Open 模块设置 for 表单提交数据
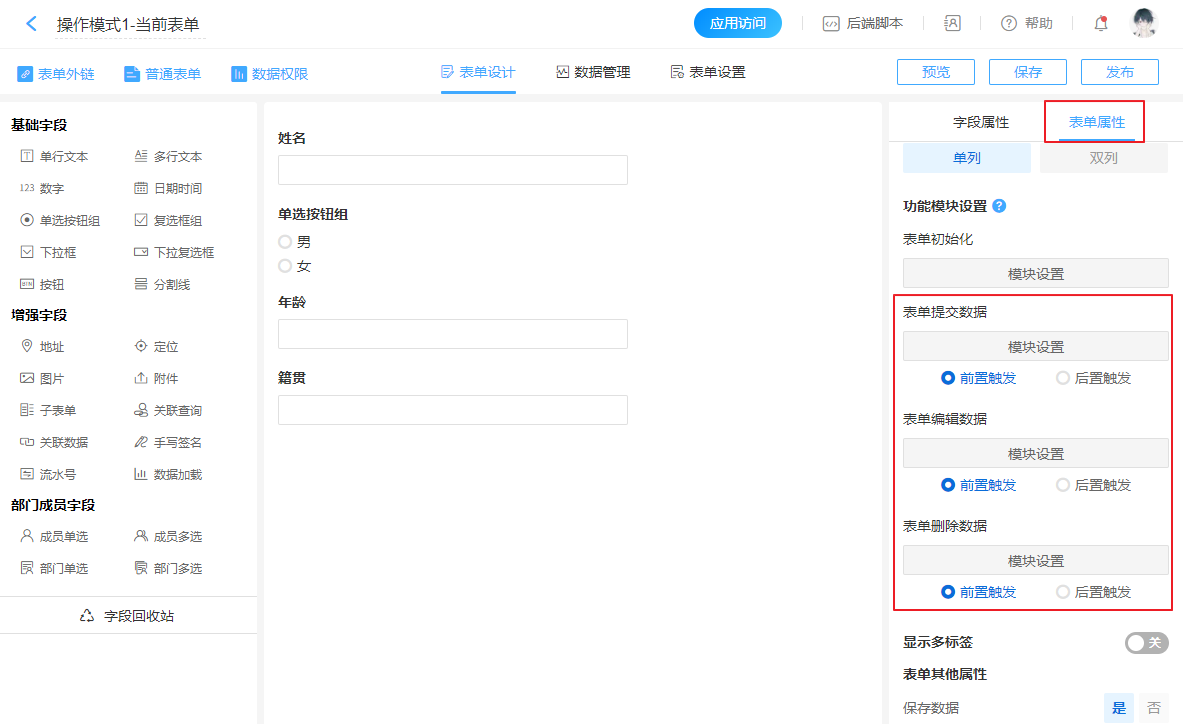The height and width of the screenshot is (724, 1183). pos(1036,347)
